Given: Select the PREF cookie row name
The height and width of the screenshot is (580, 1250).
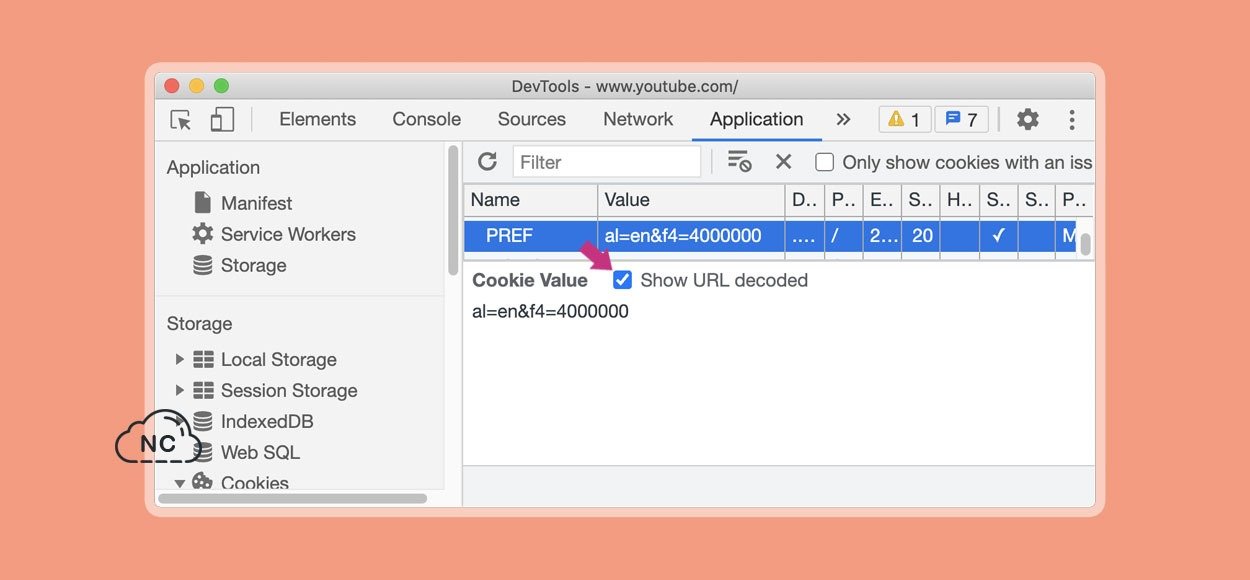Looking at the screenshot, I should point(509,236).
